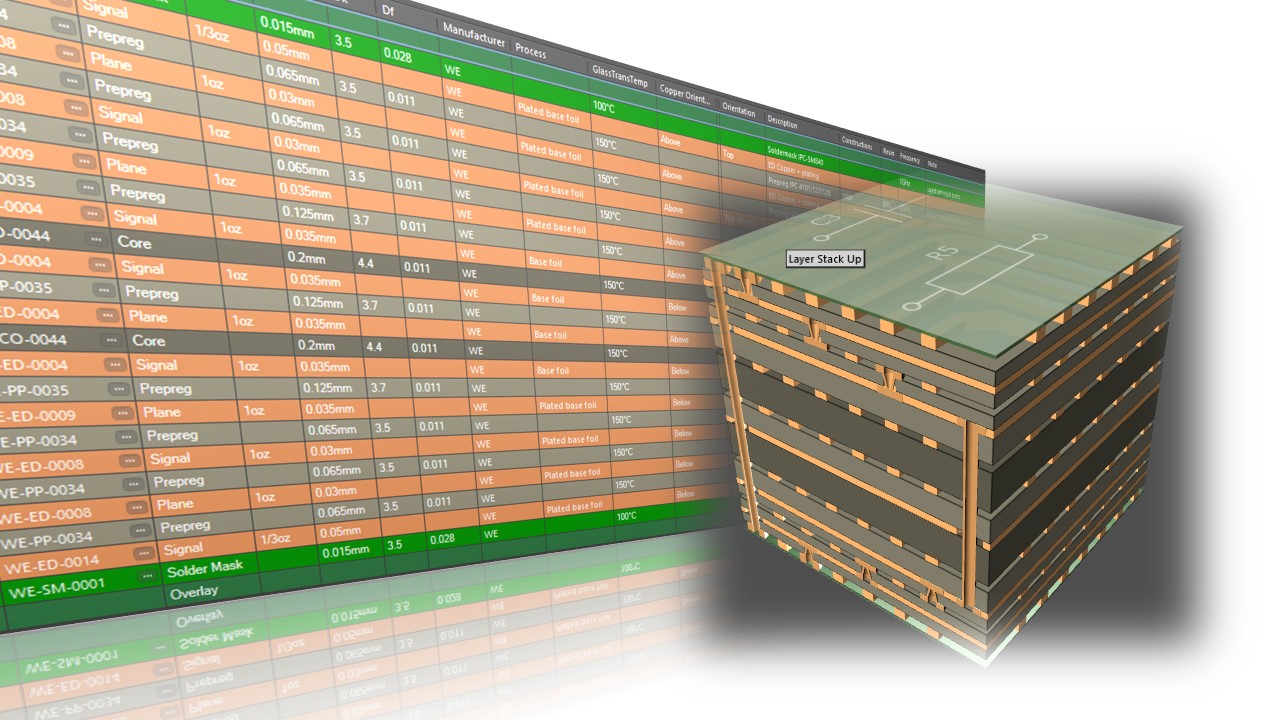
Task: Select the Description column header
Action: (782, 120)
